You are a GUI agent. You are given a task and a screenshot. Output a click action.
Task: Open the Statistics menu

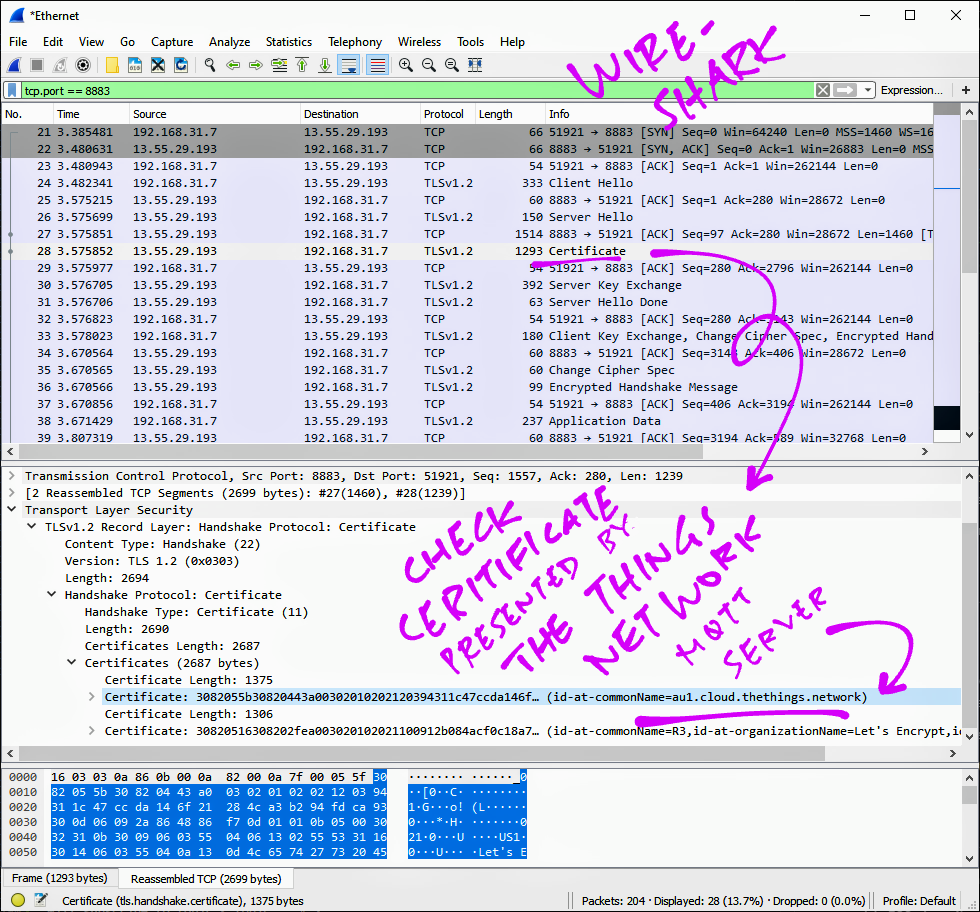288,42
